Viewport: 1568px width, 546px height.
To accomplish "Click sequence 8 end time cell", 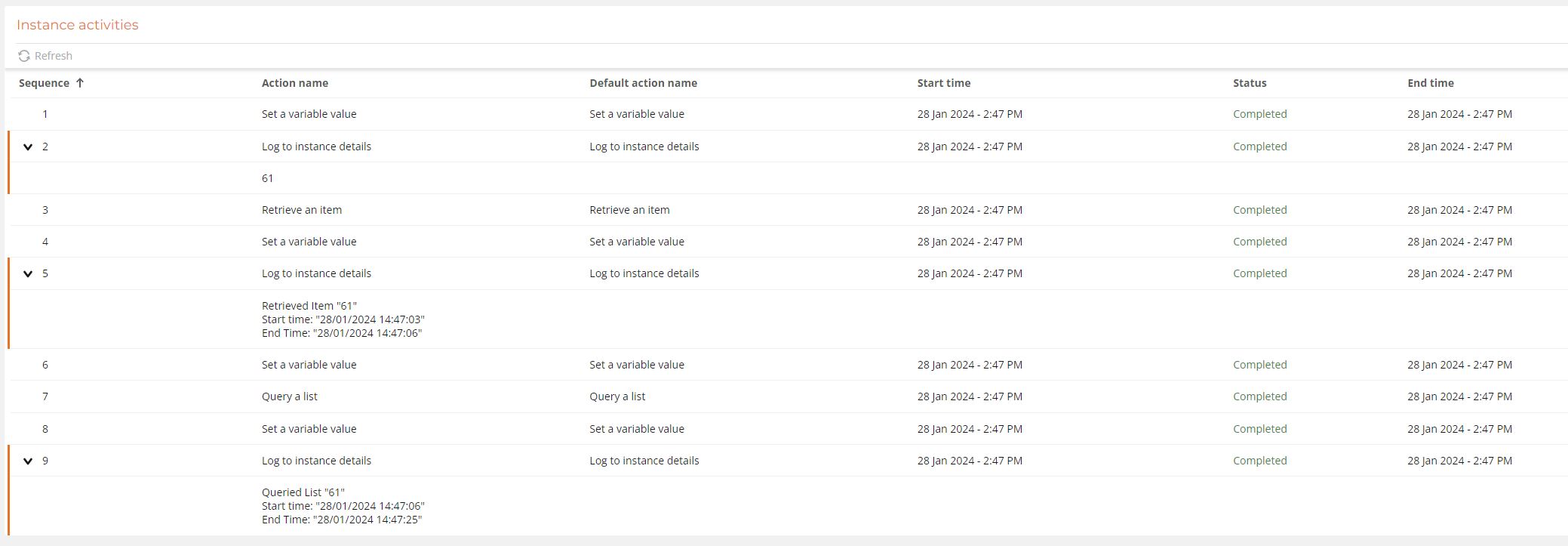I will coord(1459,429).
